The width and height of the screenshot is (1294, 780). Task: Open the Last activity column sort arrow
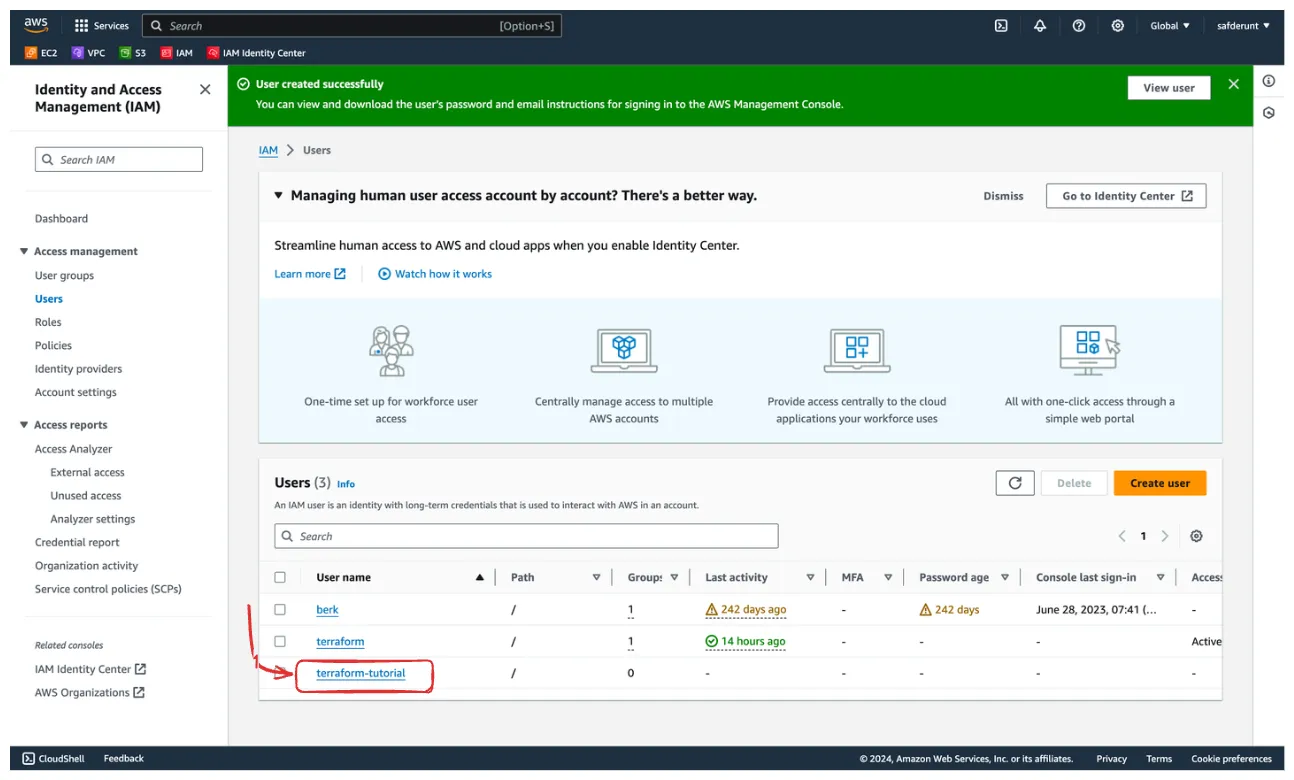coord(811,577)
